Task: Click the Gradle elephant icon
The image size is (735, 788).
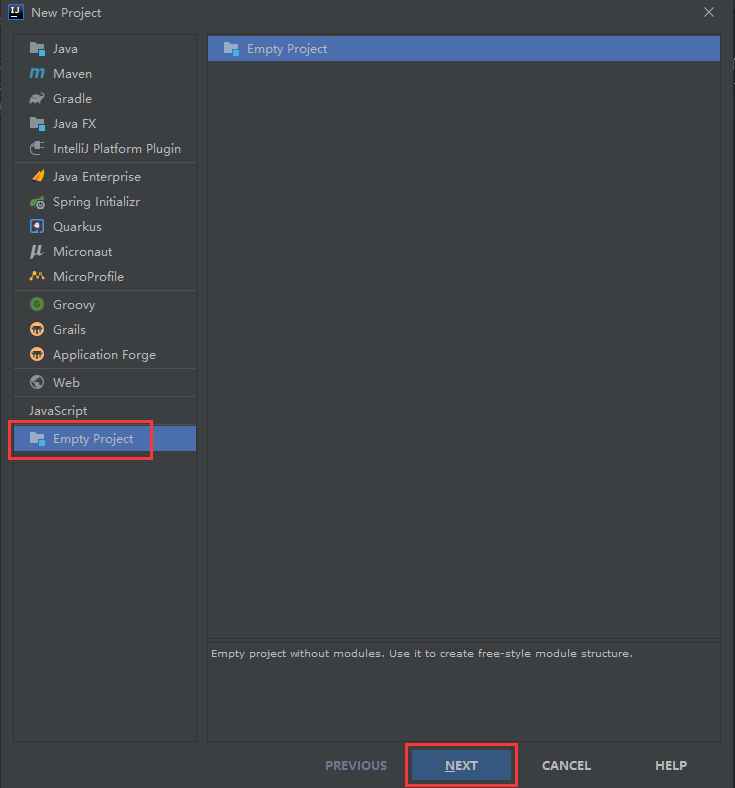Action: click(37, 98)
